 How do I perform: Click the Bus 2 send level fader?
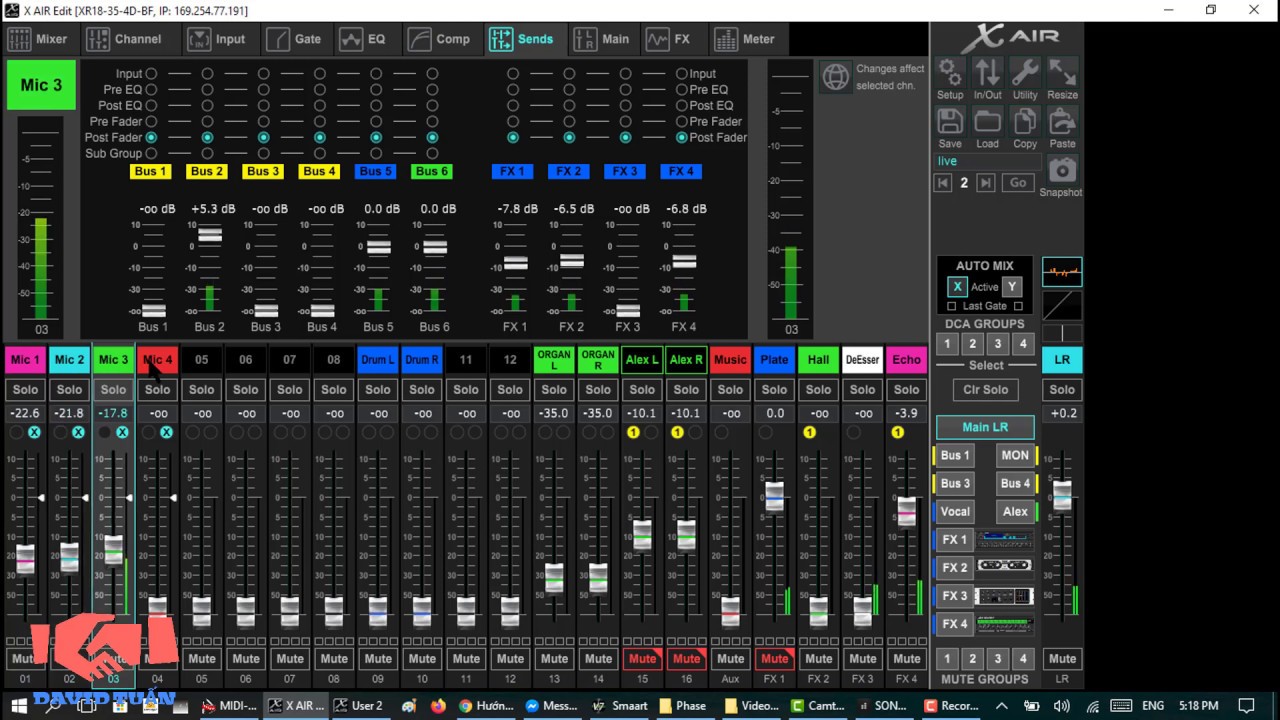210,235
